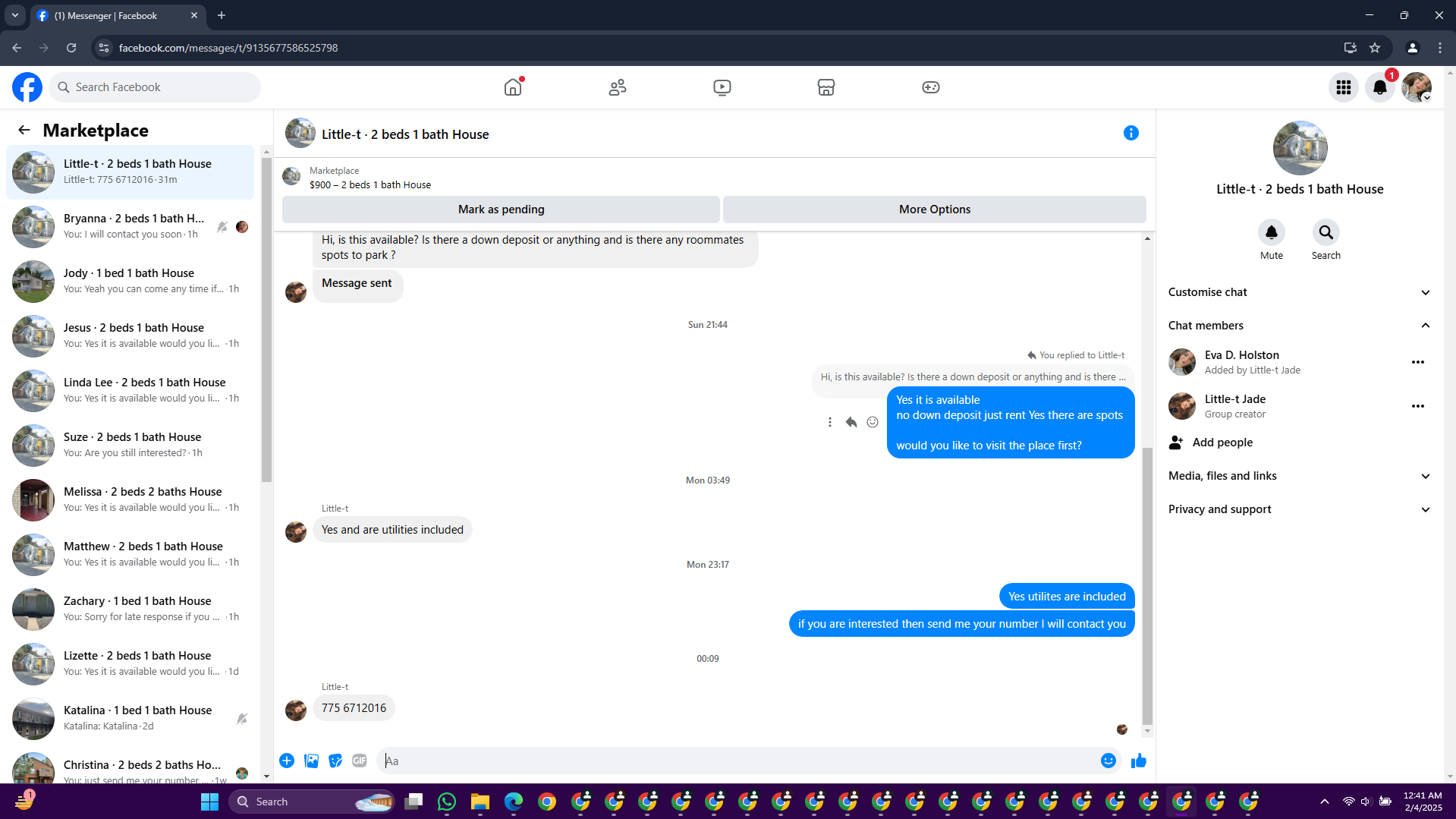
Task: Expand the Customise chat section
Action: [x=1300, y=292]
